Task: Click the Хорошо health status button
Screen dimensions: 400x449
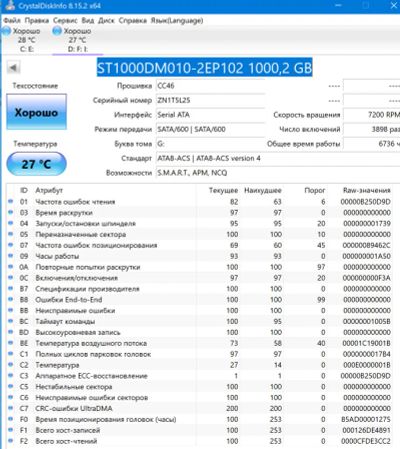Action: pyautogui.click(x=36, y=112)
